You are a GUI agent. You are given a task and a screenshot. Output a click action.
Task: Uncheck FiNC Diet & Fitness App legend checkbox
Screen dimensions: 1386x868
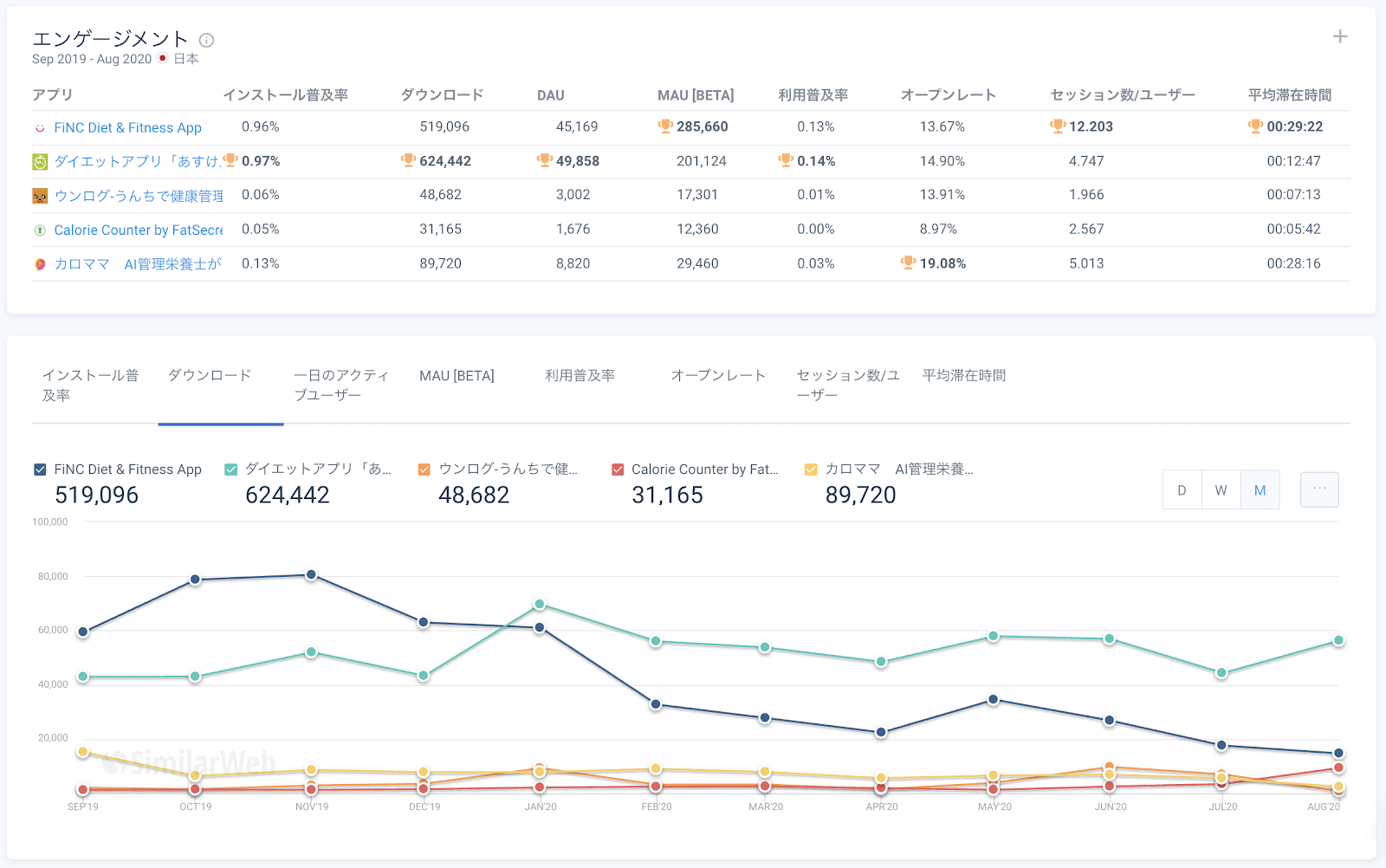(40, 470)
